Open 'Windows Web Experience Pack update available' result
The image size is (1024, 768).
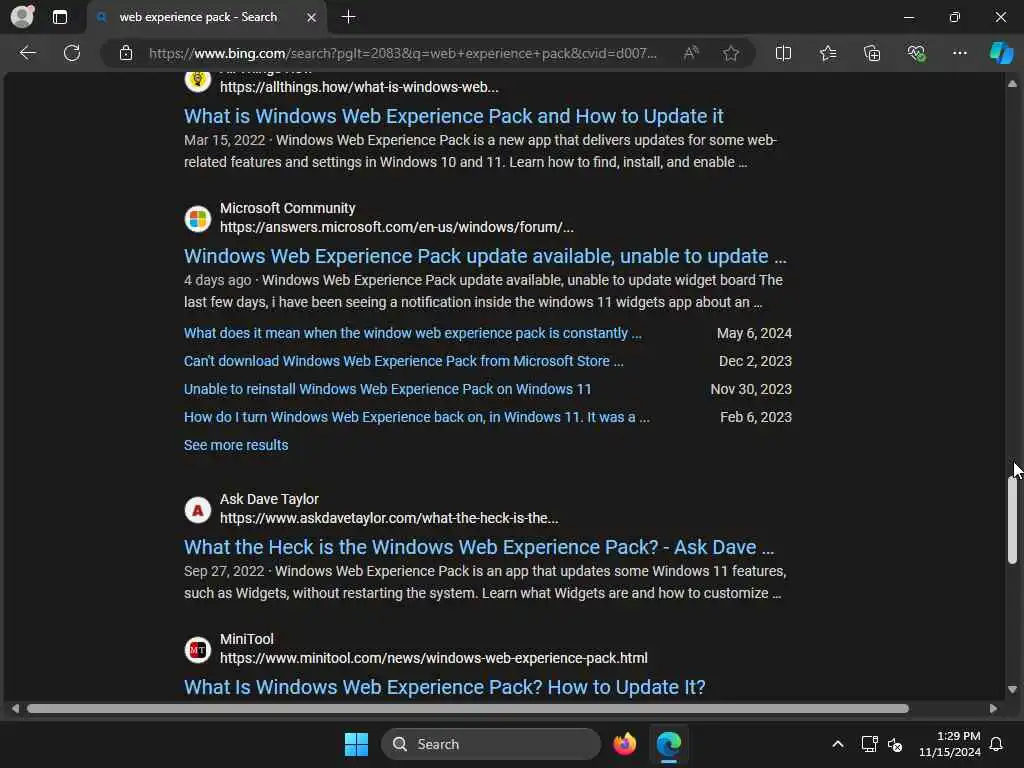pyautogui.click(x=485, y=256)
